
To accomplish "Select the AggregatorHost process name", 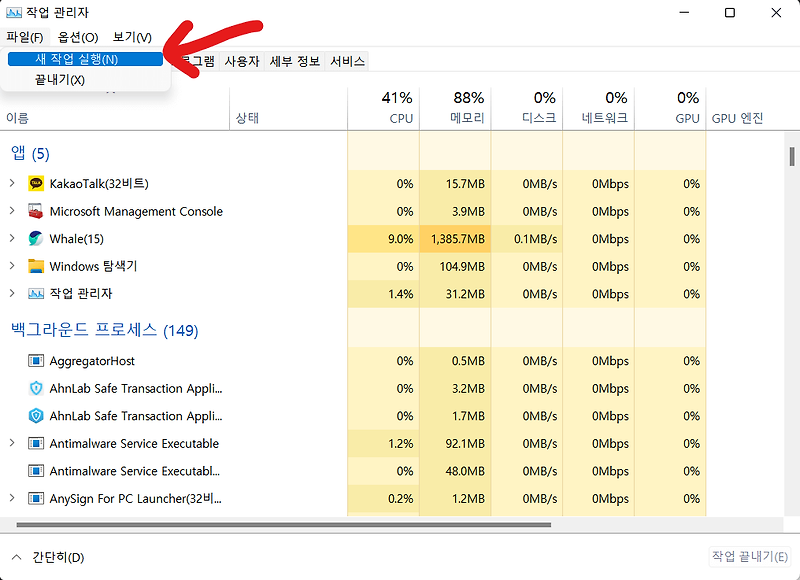I will tap(92, 361).
